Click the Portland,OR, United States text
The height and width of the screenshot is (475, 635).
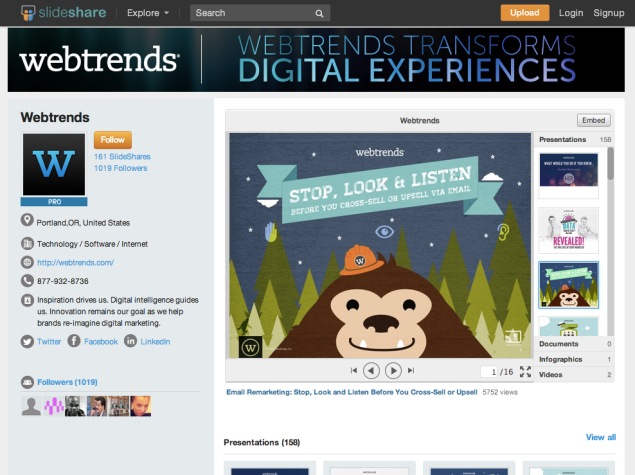tap(83, 223)
